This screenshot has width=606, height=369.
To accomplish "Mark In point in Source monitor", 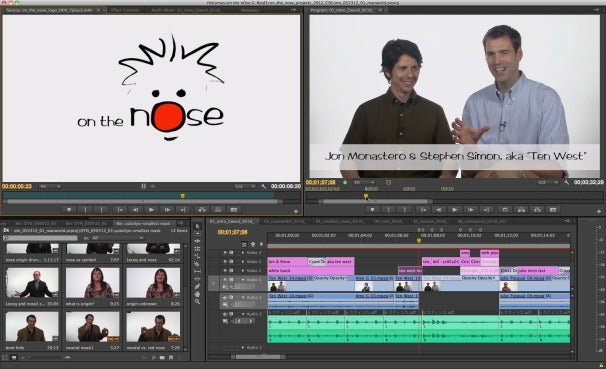I will click(x=85, y=209).
